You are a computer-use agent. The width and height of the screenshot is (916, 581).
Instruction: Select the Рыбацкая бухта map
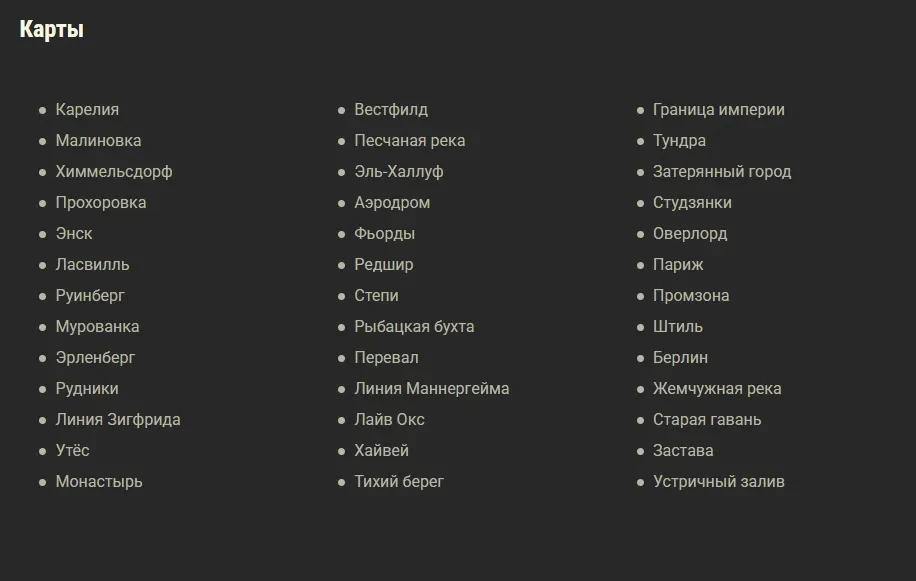pos(414,327)
